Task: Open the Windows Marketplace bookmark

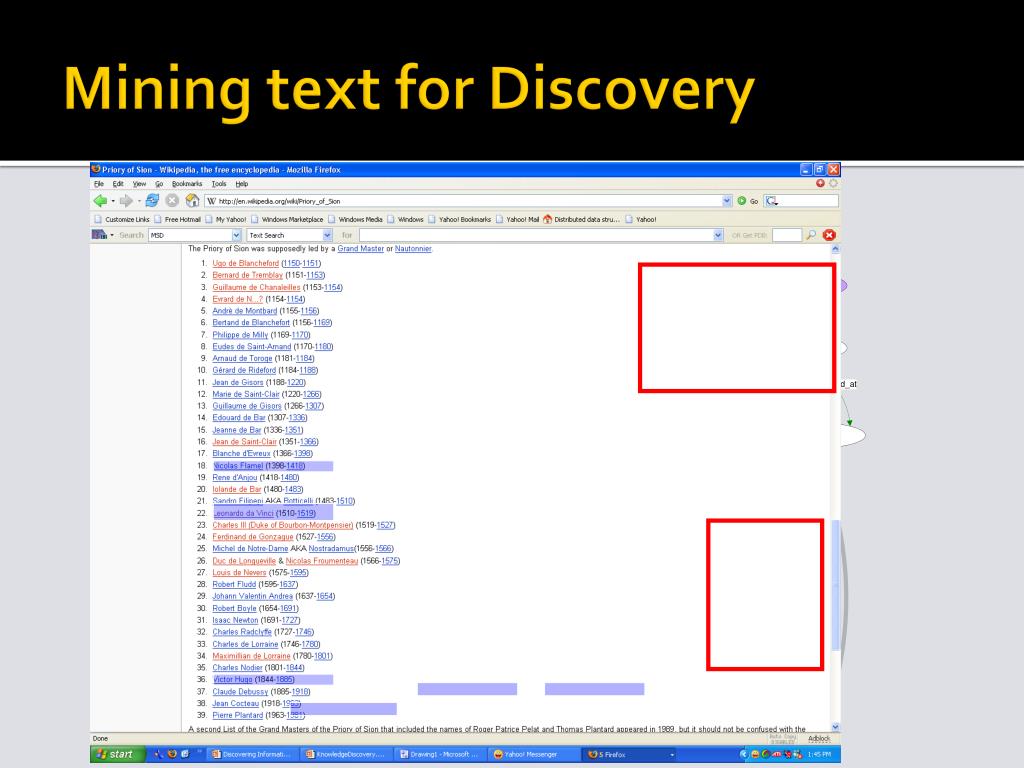Action: pos(287,219)
